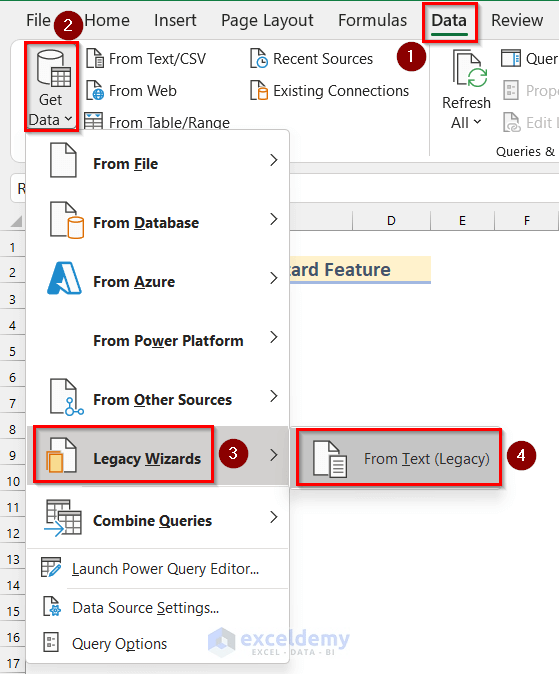Click the Recent Sources clock icon

259,58
